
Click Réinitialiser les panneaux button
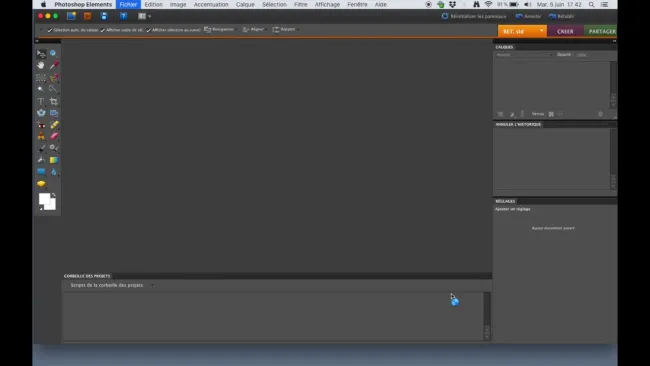(x=474, y=16)
